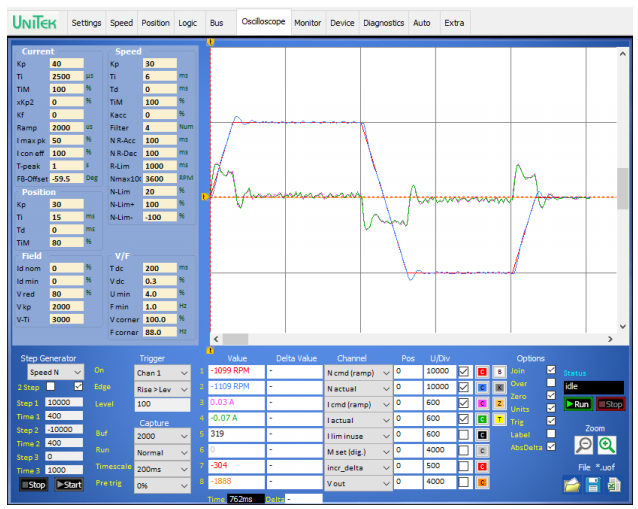Viewport: 638px width, 509px height.
Task: Save capture using the floppy disk icon
Action: coord(592,484)
